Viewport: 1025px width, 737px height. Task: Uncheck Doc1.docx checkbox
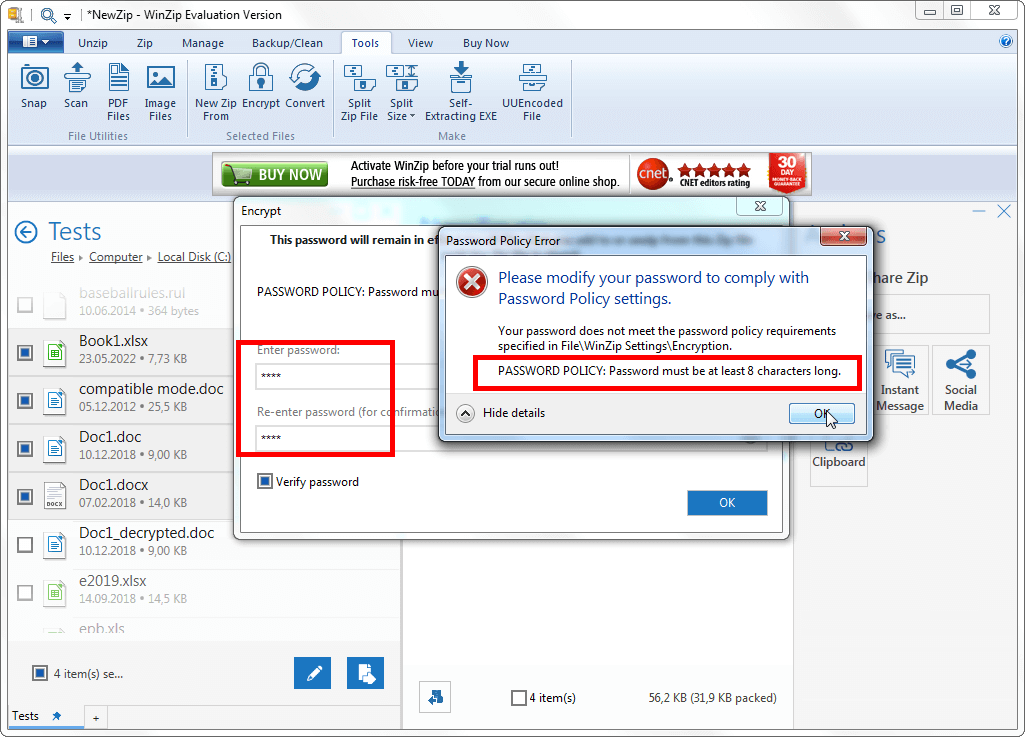[x=25, y=496]
